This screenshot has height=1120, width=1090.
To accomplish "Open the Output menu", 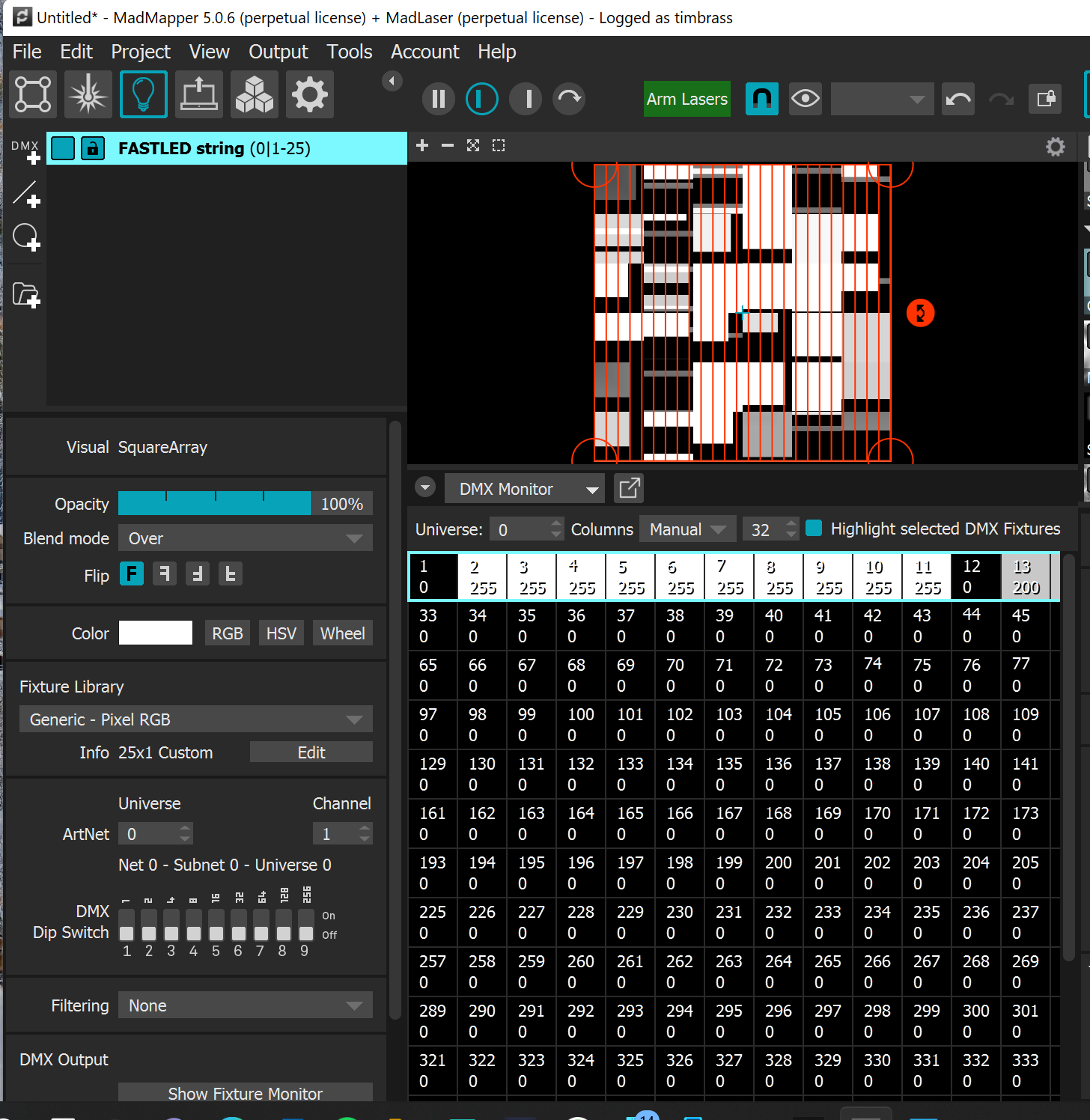I will tap(278, 52).
